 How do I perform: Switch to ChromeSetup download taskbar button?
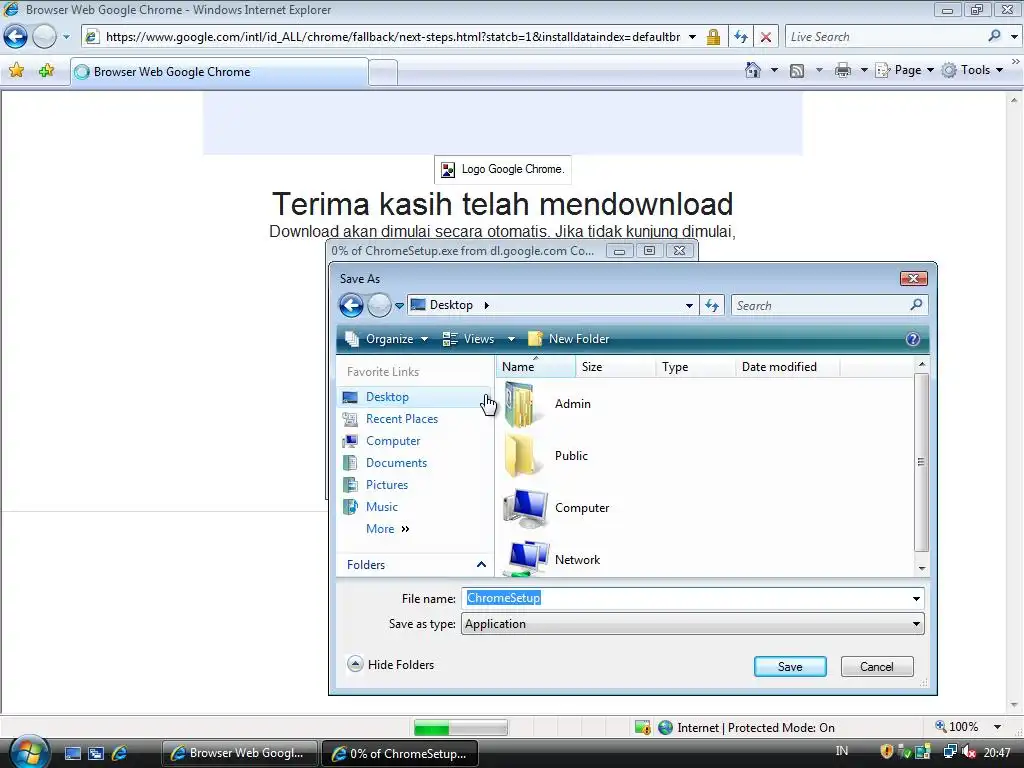coord(400,754)
